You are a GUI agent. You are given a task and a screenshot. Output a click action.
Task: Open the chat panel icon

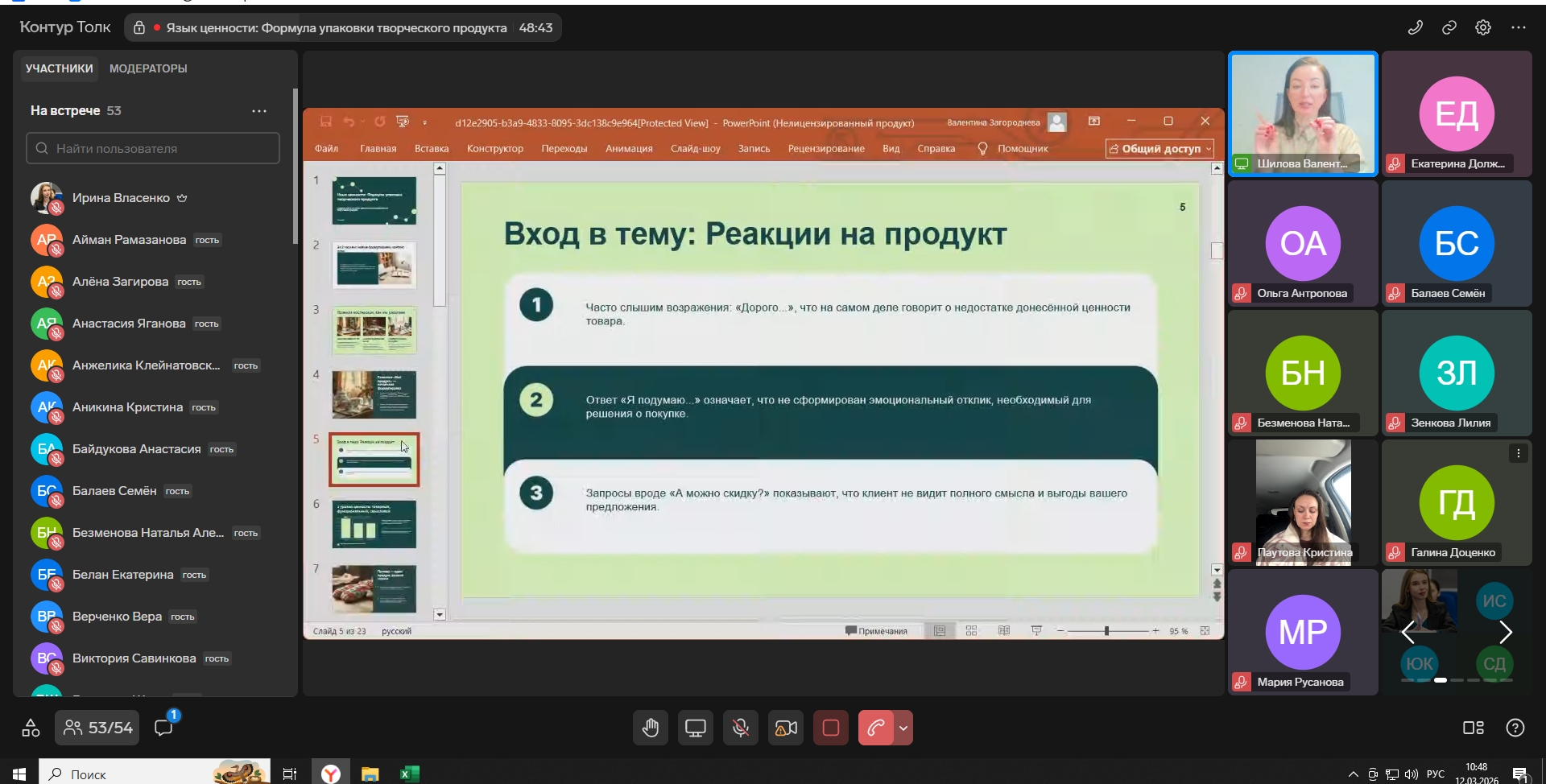click(x=164, y=728)
